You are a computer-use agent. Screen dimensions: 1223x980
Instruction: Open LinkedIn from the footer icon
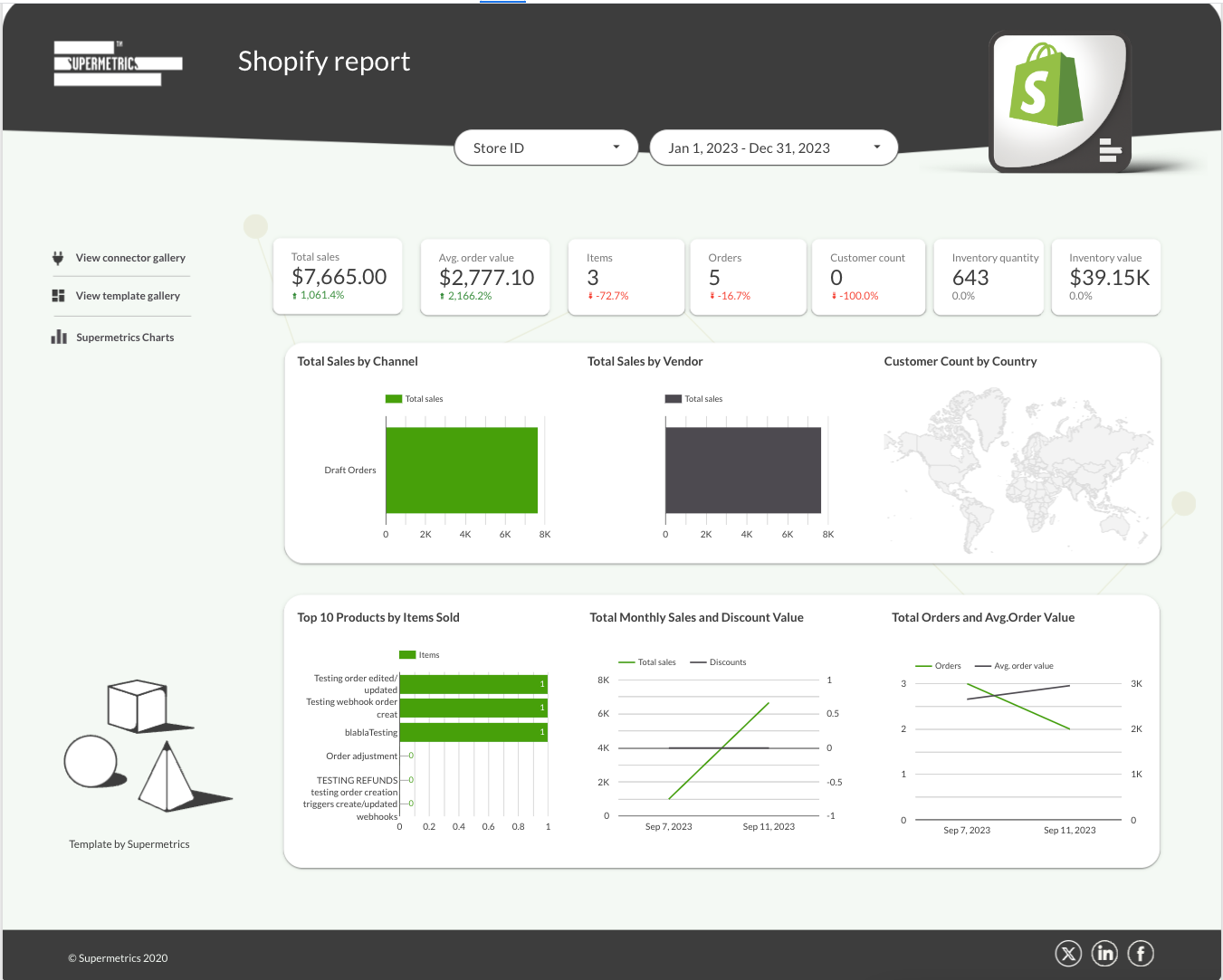coord(1104,954)
